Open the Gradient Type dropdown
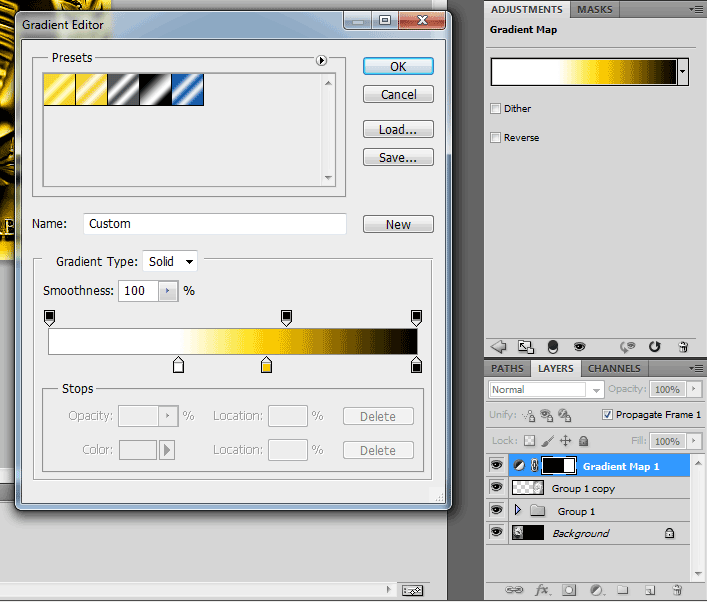Viewport: 707px width, 602px height. coord(170,262)
